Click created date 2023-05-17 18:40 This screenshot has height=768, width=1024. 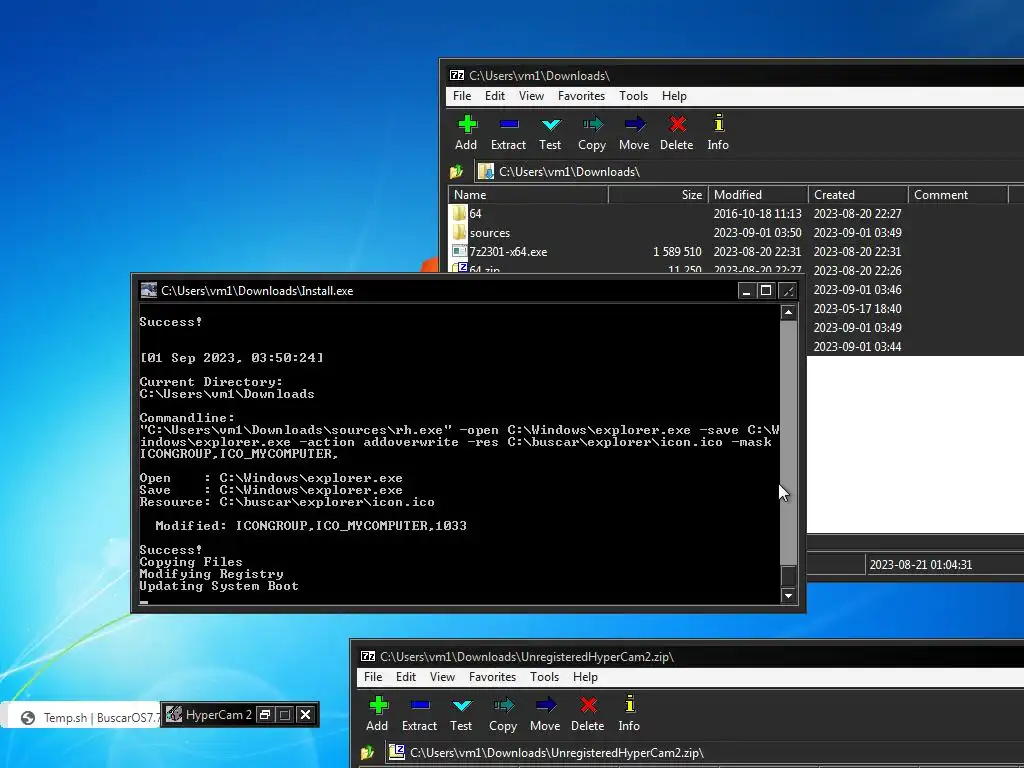tap(857, 308)
